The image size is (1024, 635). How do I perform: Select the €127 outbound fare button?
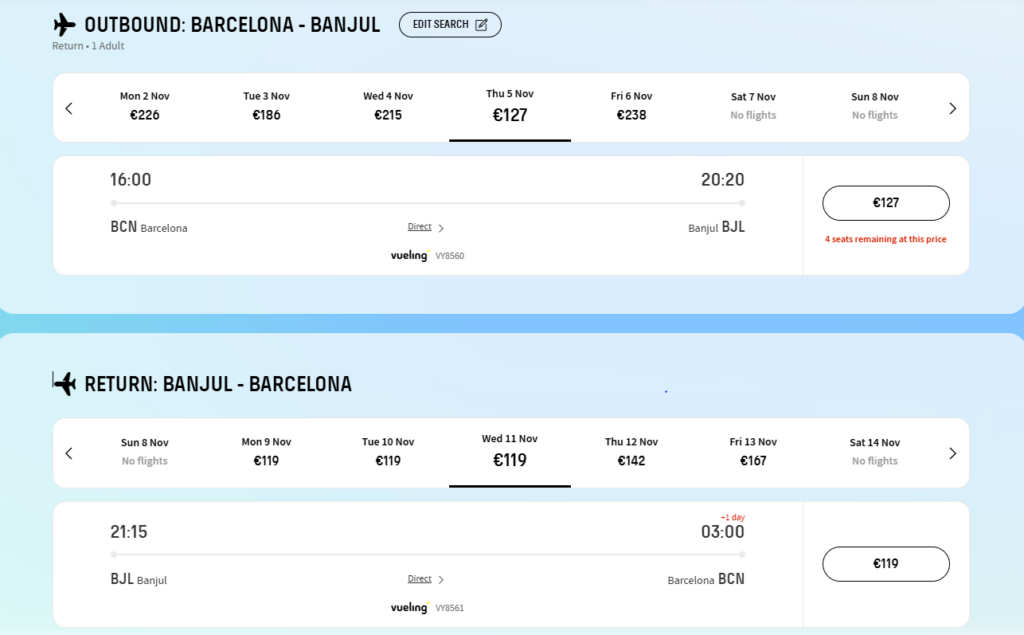(886, 203)
